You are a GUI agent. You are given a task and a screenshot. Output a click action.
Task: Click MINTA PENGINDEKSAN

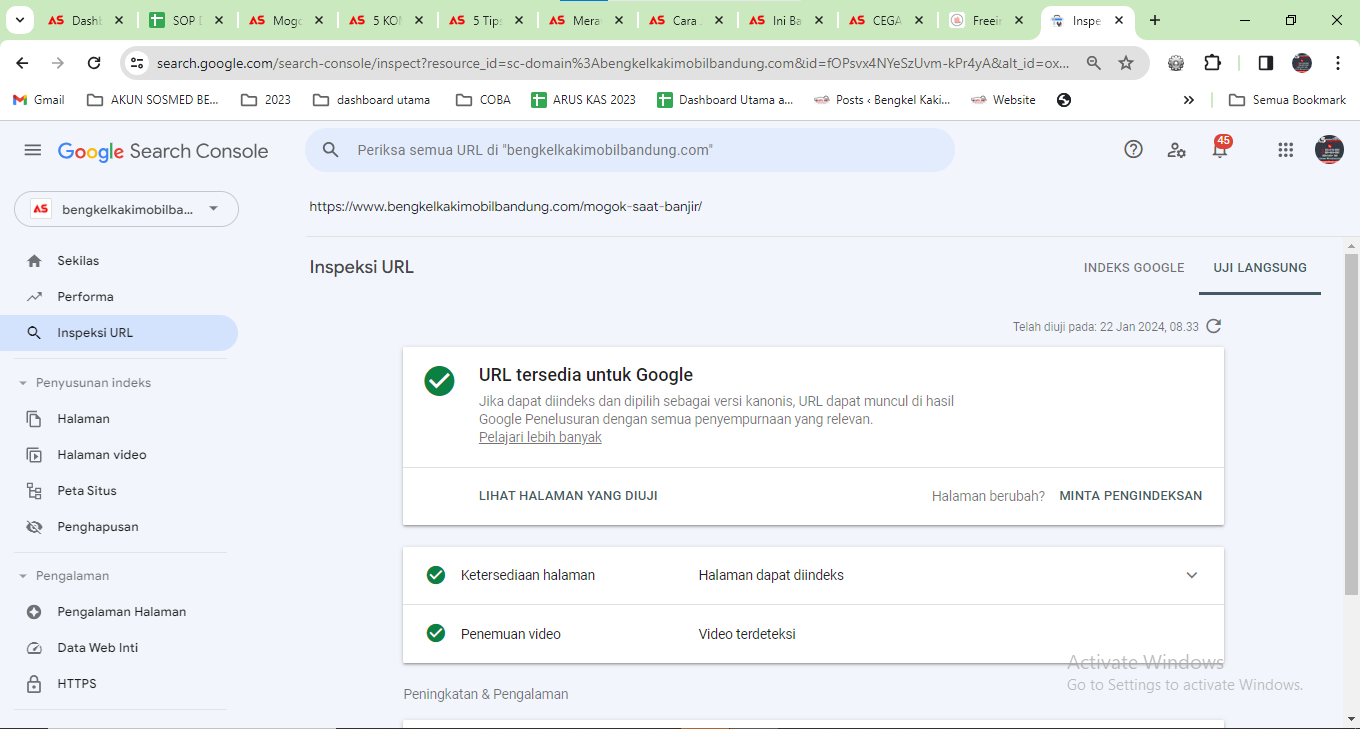pyautogui.click(x=1131, y=496)
